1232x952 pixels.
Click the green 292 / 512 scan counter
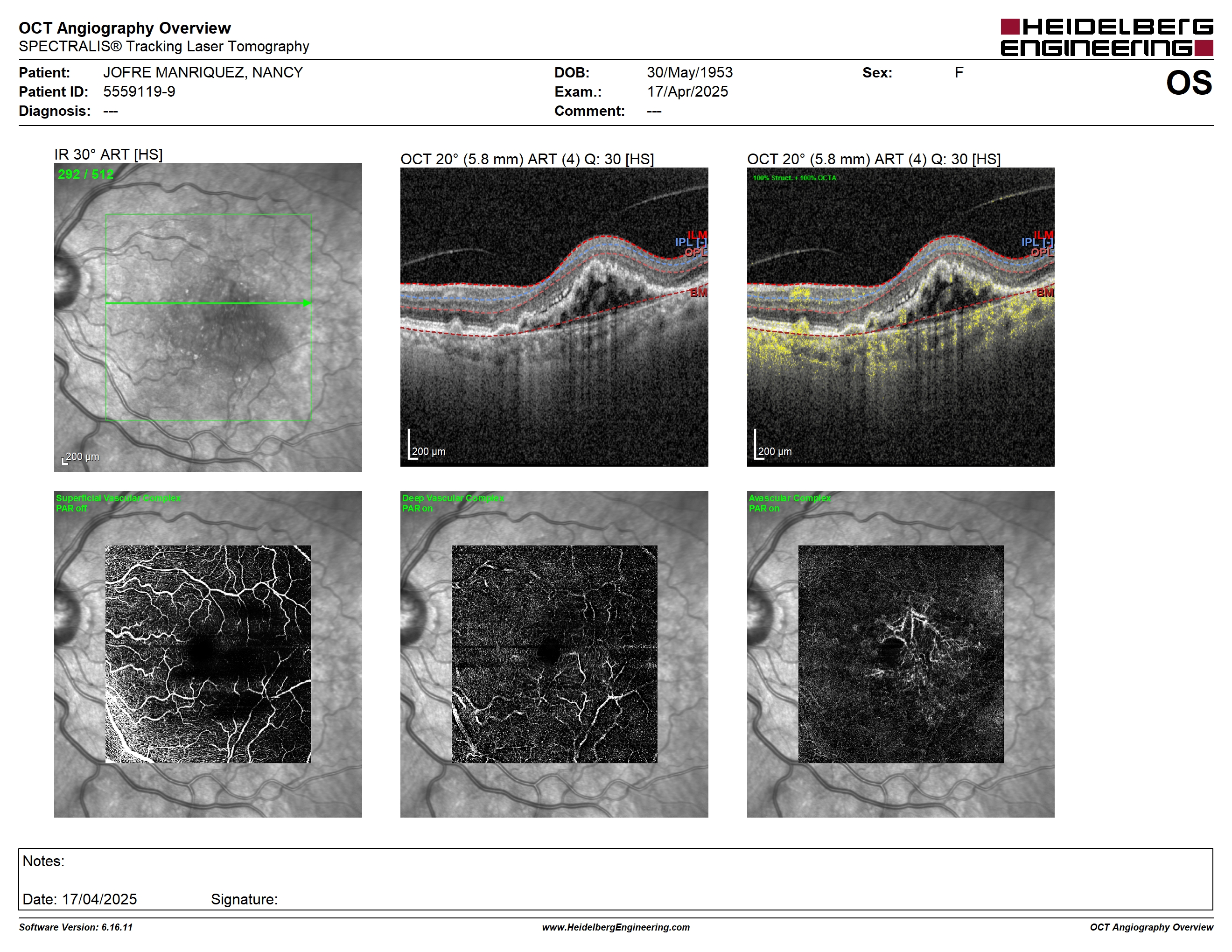point(86,174)
